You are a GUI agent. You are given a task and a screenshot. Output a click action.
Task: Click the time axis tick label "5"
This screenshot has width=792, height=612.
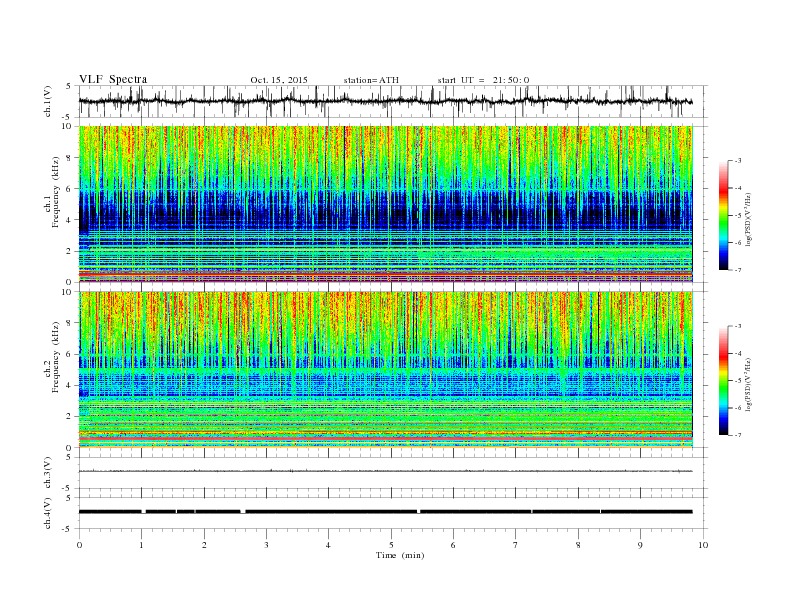pyautogui.click(x=391, y=545)
